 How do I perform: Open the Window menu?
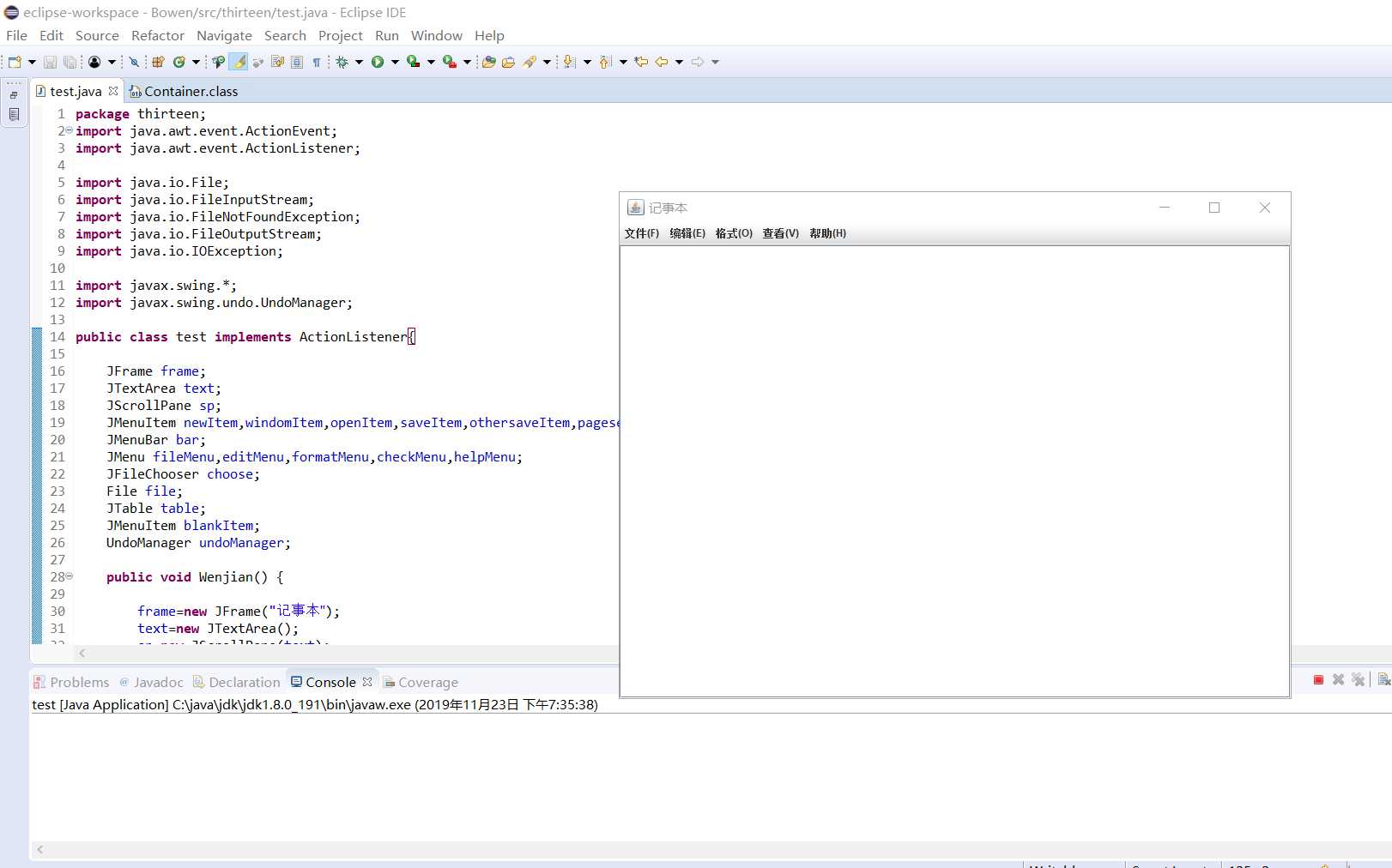[x=437, y=35]
